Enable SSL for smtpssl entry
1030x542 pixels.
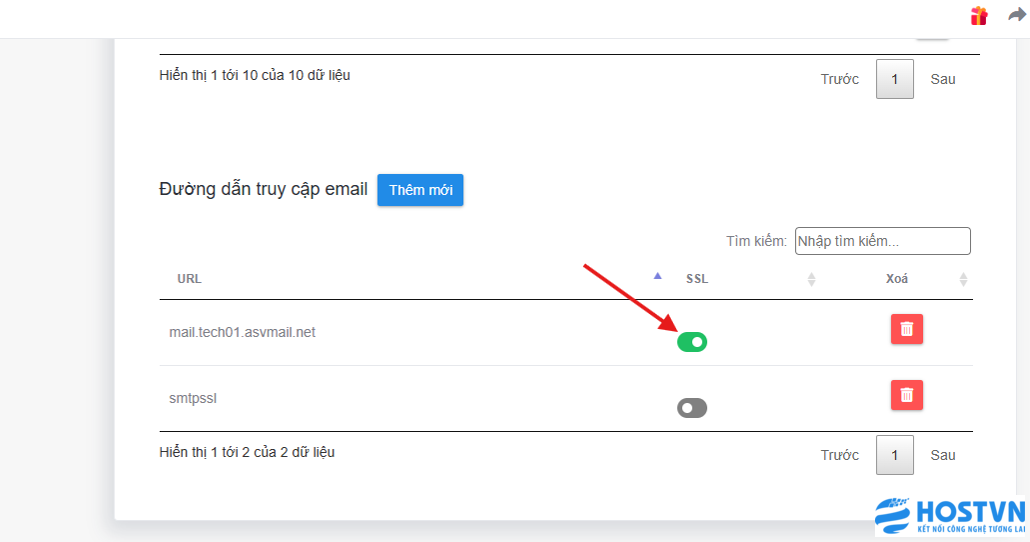692,408
